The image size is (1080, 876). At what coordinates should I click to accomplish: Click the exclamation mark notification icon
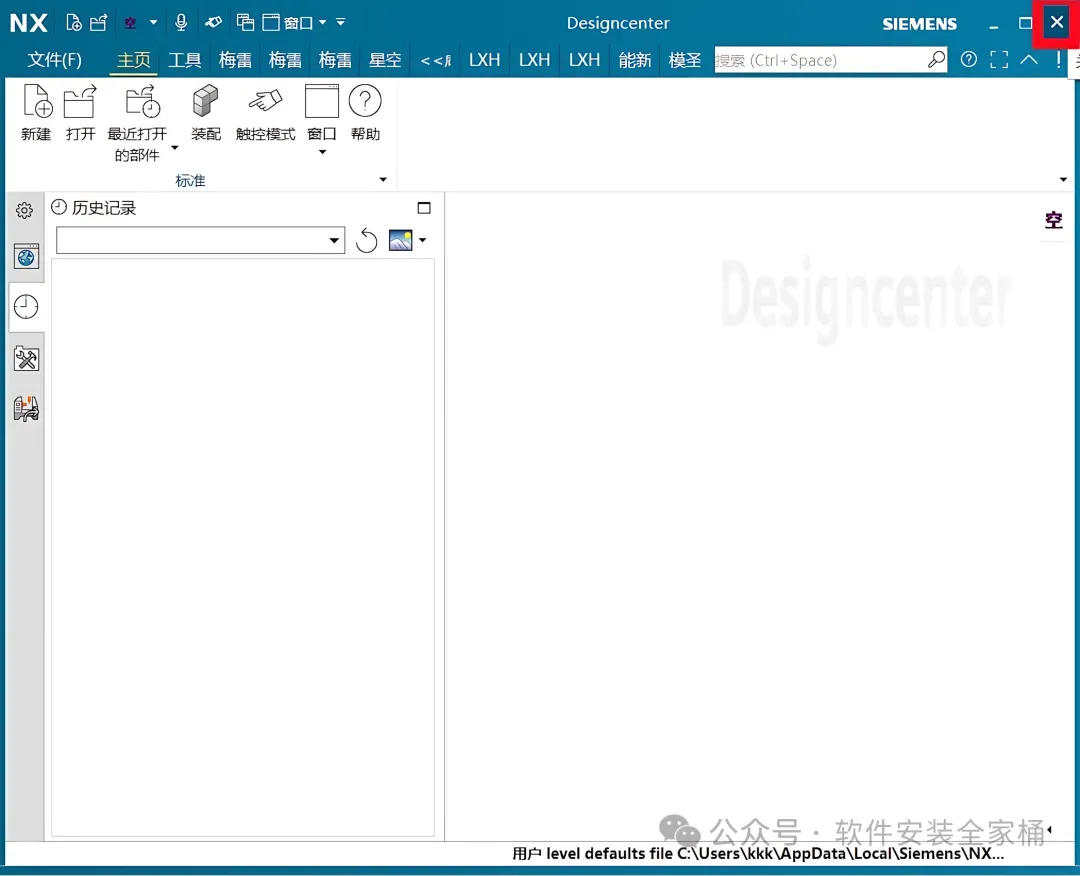(x=1058, y=60)
